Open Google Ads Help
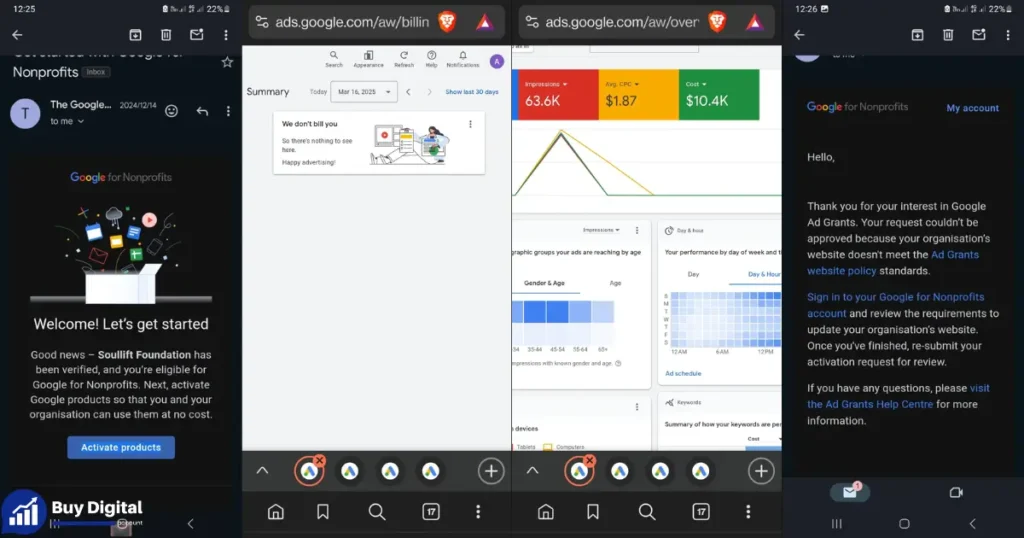Image resolution: width=1024 pixels, height=538 pixels. point(431,59)
